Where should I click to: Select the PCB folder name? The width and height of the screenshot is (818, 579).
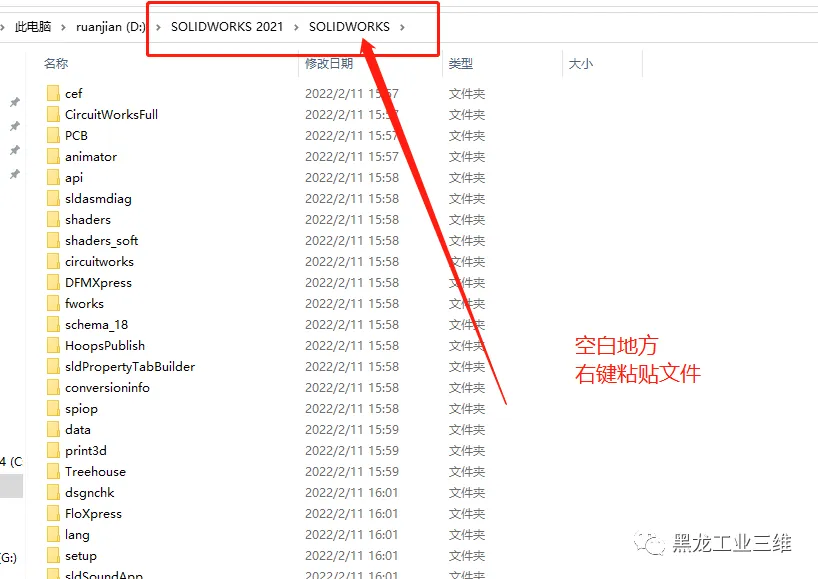[x=76, y=136]
